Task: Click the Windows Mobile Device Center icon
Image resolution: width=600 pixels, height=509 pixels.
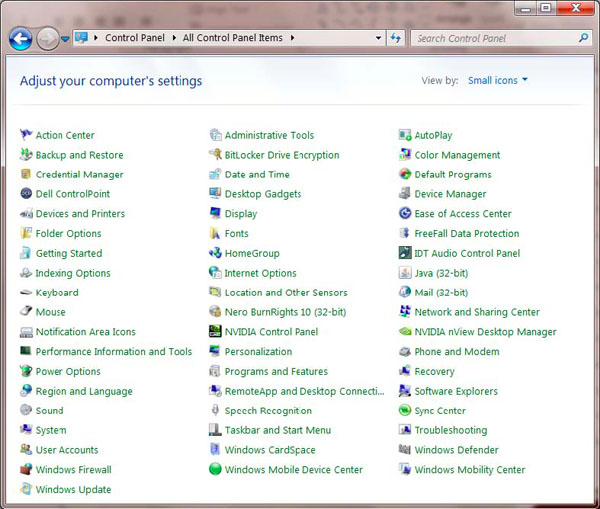Action: click(215, 470)
